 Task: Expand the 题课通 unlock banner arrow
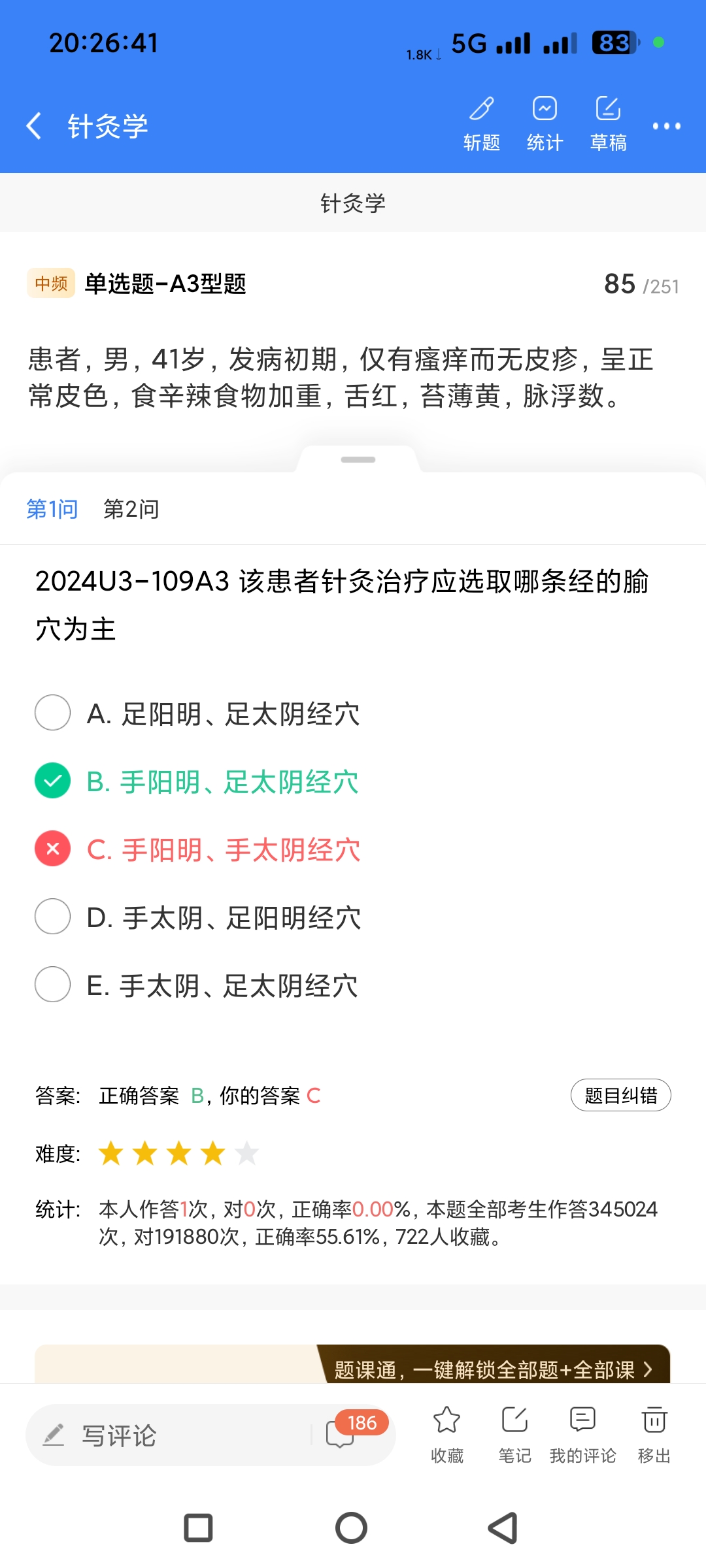647,1369
